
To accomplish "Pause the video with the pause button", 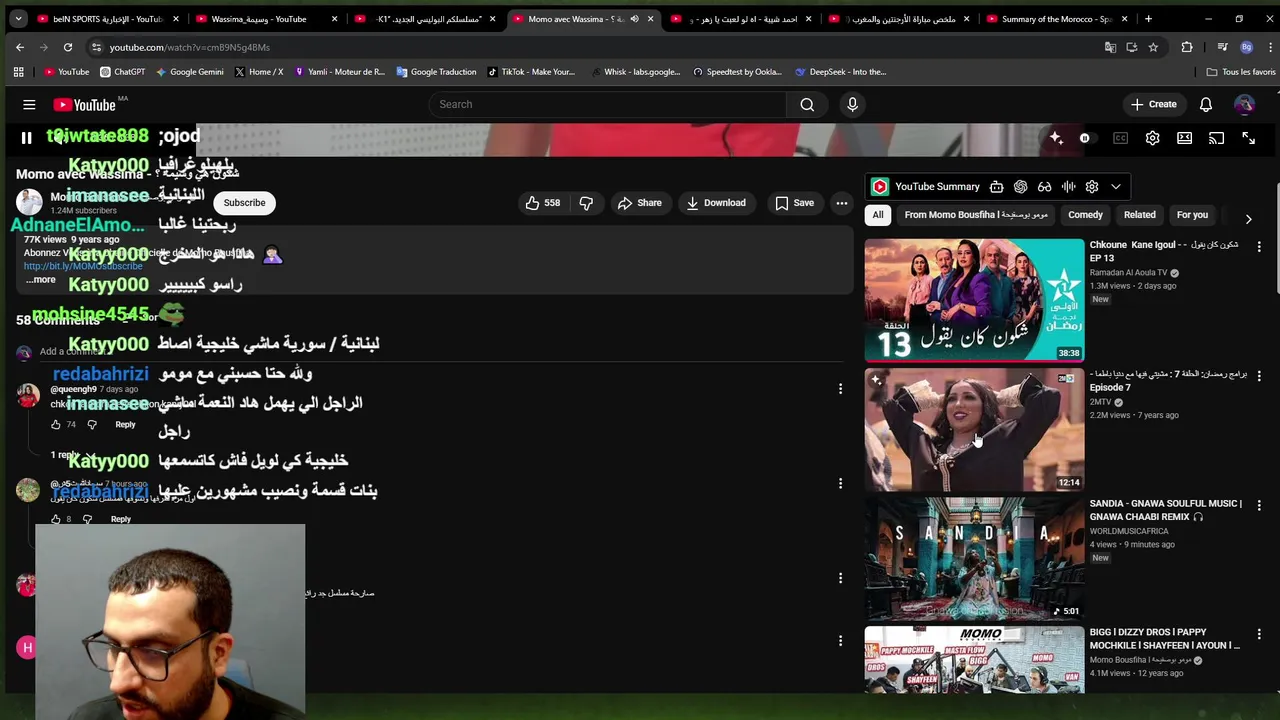I will 27,138.
